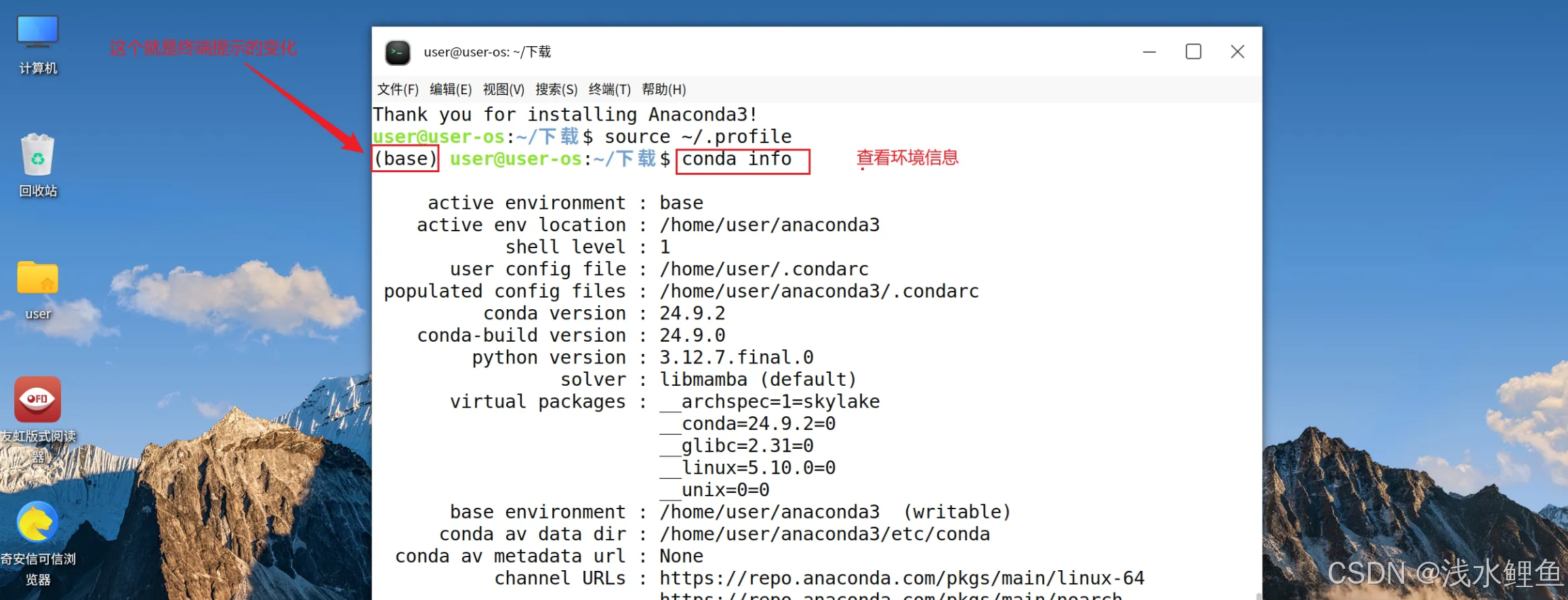Click conda-build version value '24.9.0'
Image resolution: width=1568 pixels, height=600 pixels.
tap(693, 336)
